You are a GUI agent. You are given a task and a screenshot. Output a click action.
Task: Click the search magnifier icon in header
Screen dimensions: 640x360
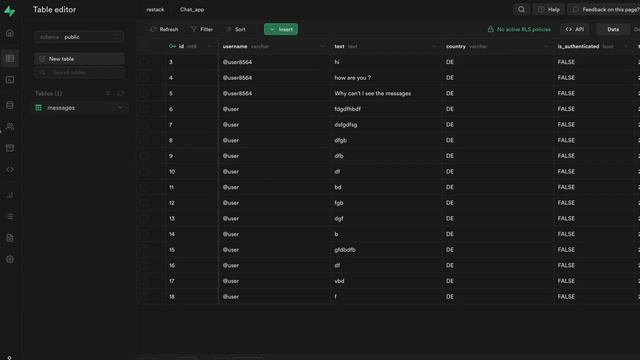click(x=521, y=9)
